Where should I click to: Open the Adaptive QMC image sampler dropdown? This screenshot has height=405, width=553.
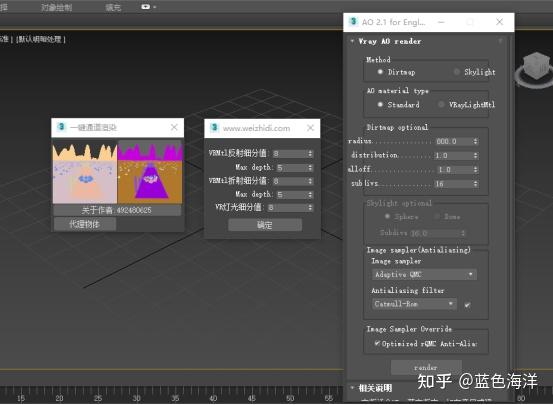424,274
